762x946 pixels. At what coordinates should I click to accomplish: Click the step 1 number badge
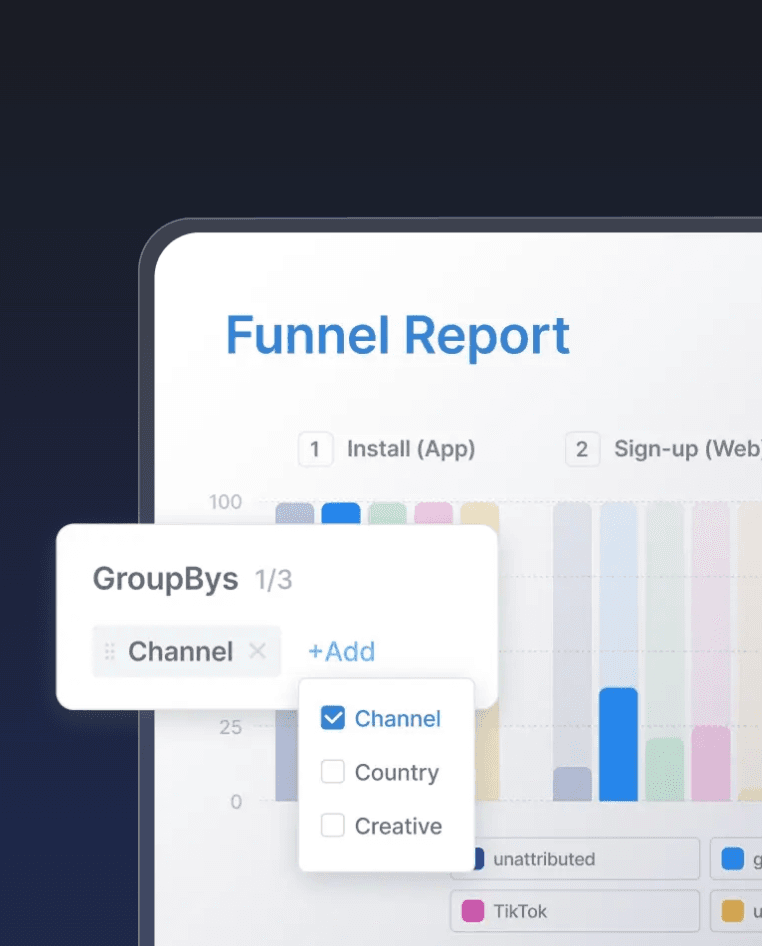315,449
